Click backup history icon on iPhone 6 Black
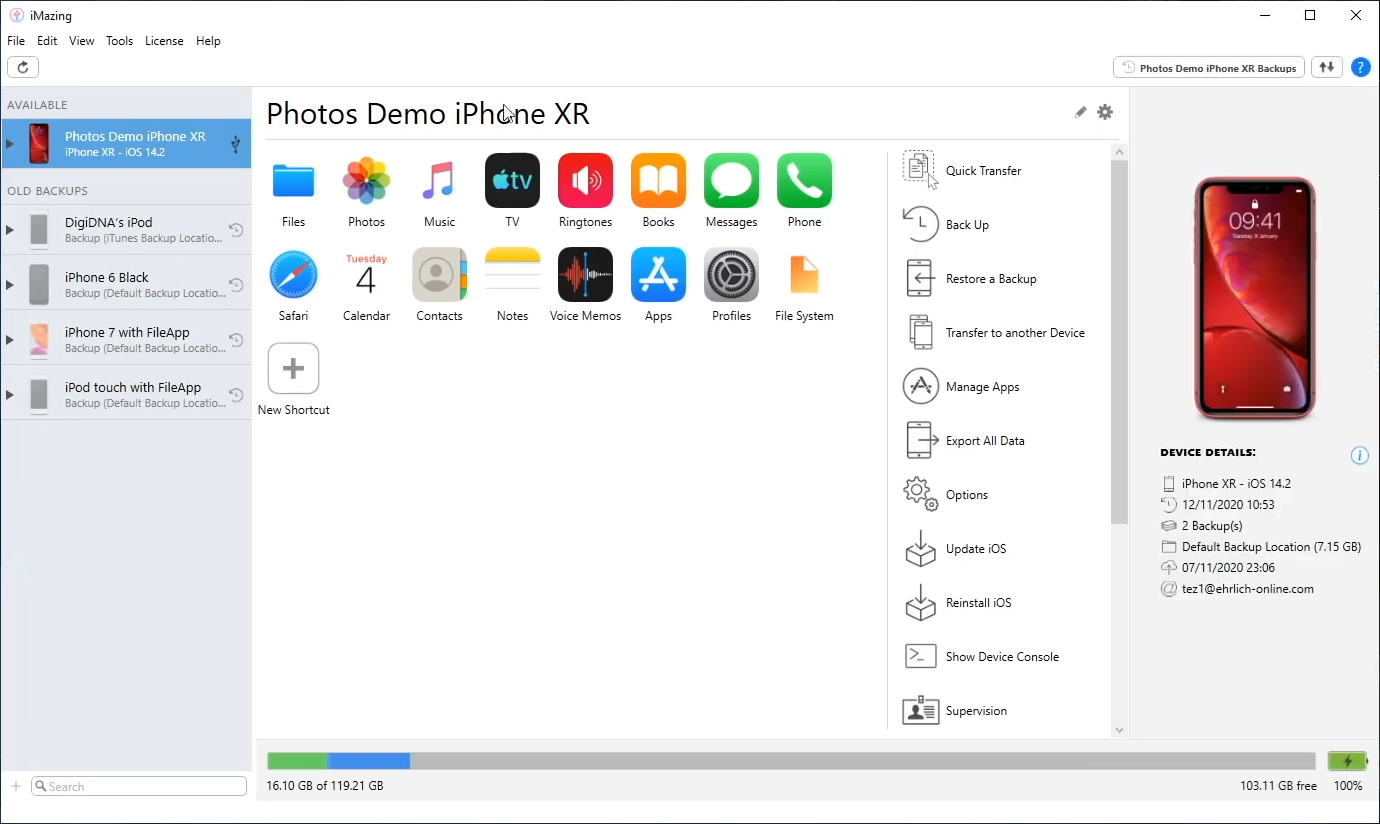1380x824 pixels. coord(236,285)
